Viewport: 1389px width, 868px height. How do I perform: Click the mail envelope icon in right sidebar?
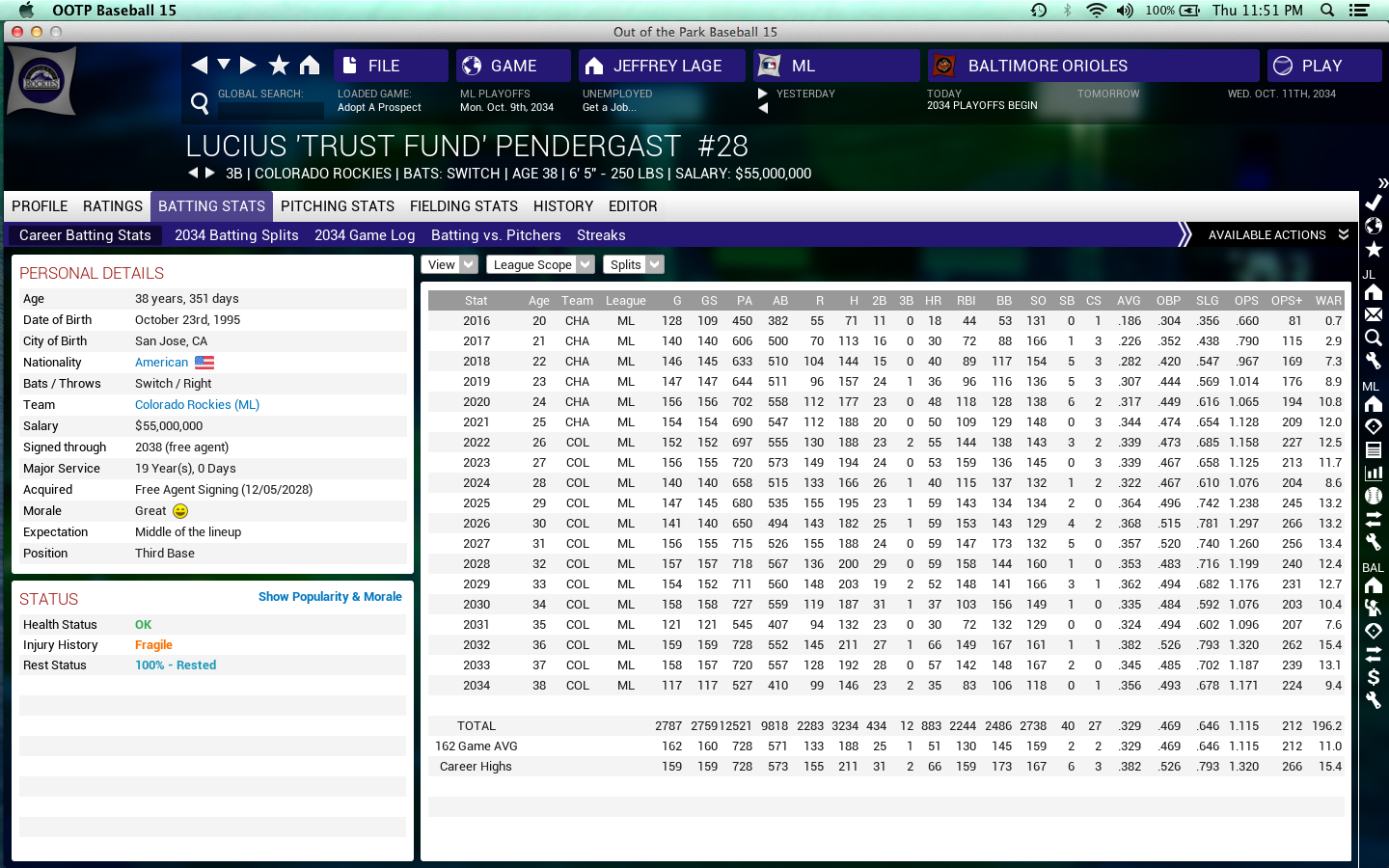tap(1373, 315)
